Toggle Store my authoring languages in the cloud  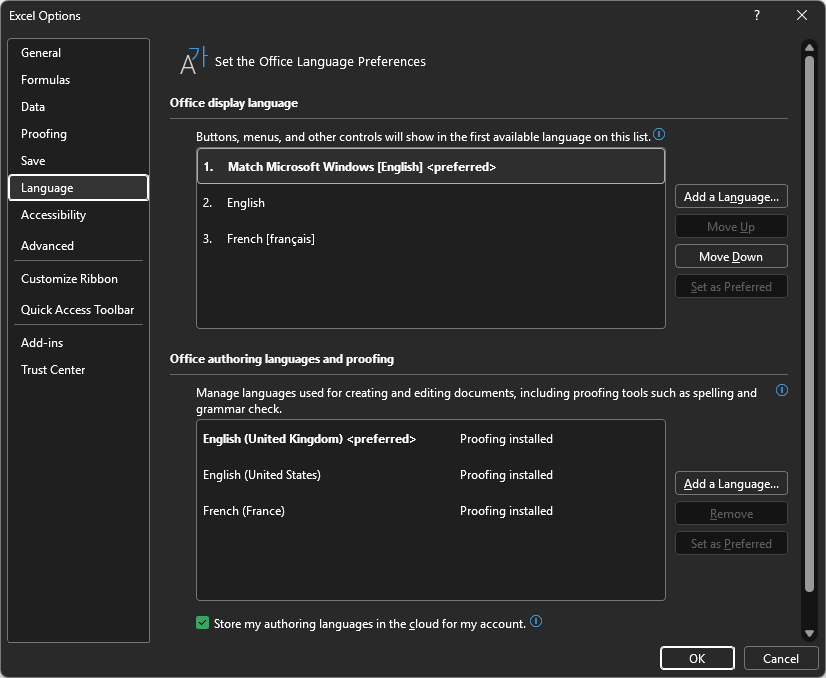coord(202,623)
